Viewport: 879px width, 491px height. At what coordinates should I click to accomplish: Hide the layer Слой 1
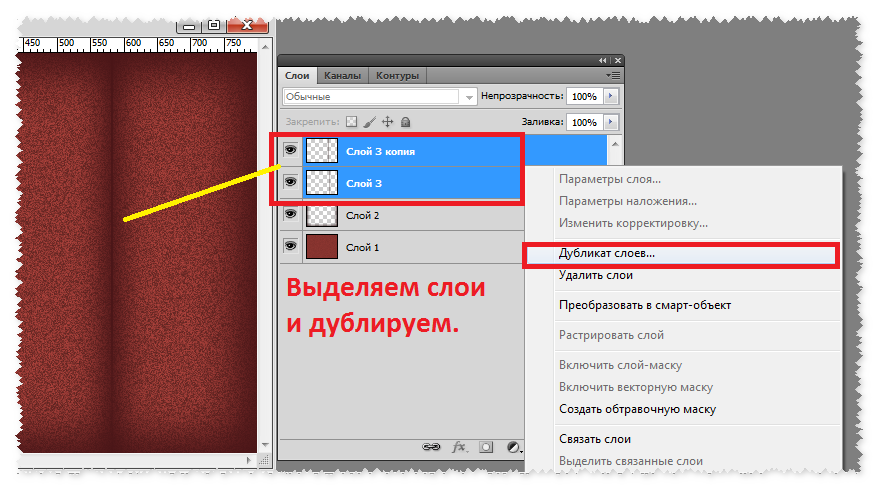290,246
